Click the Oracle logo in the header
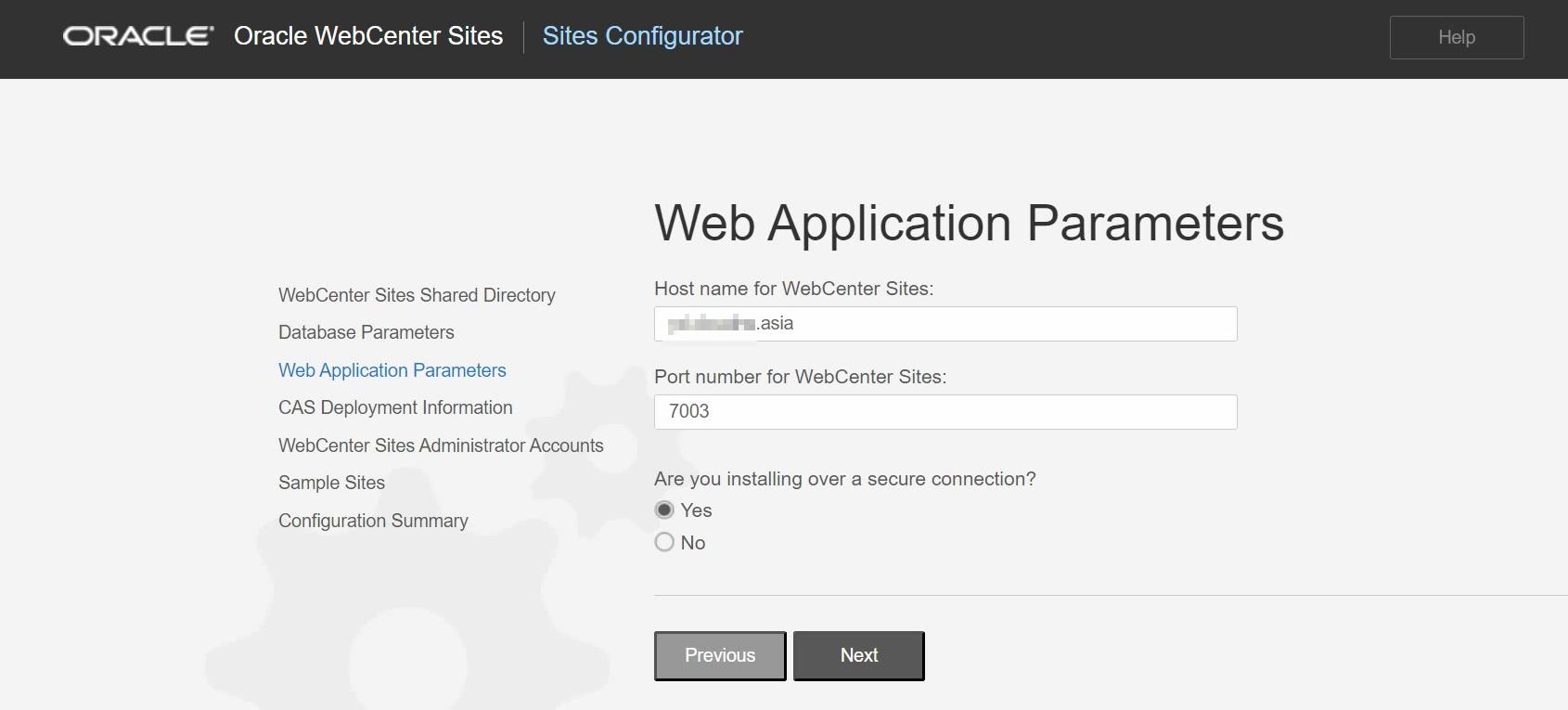 [x=138, y=36]
